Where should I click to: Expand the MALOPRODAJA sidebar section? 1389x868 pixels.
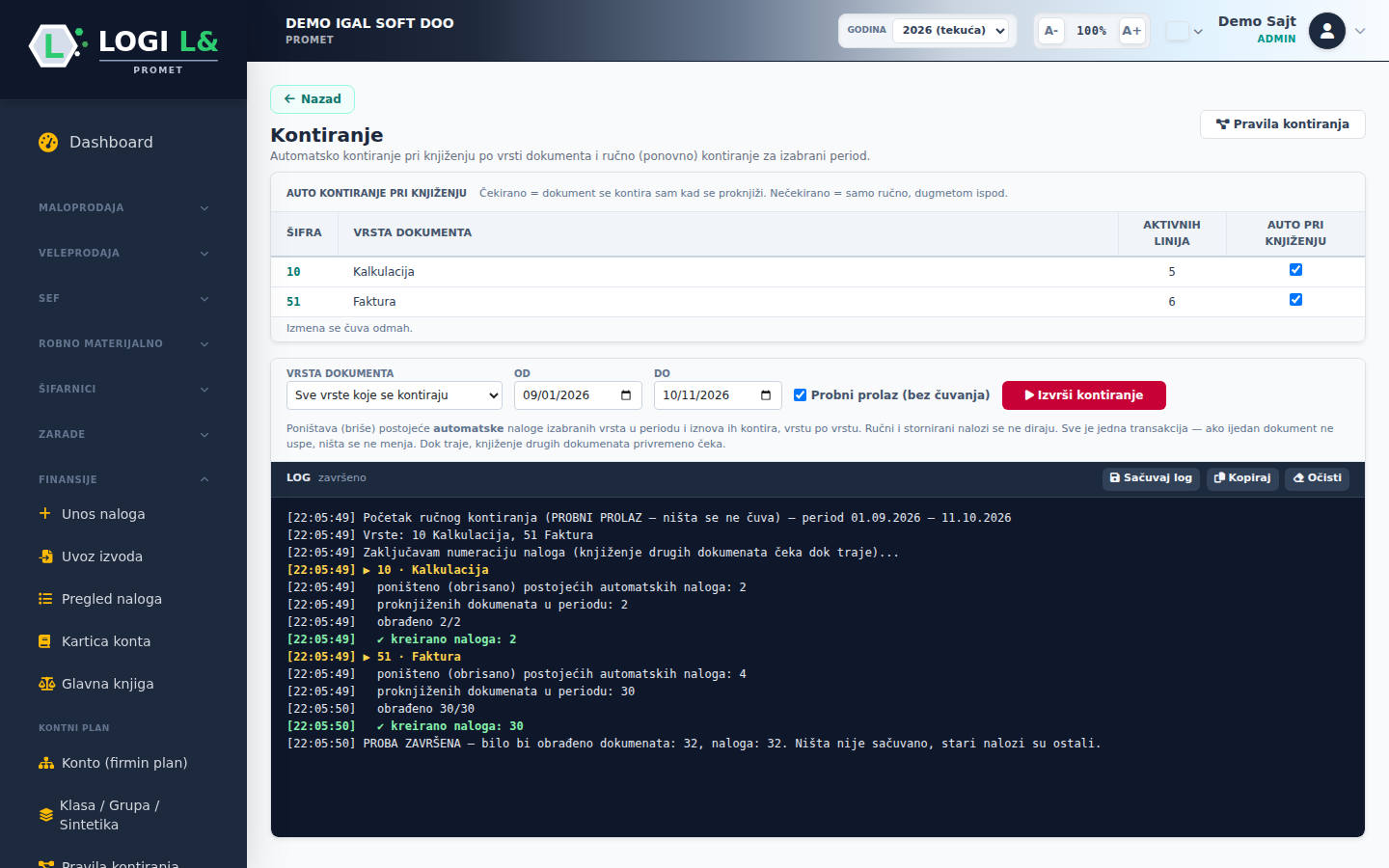pyautogui.click(x=123, y=207)
